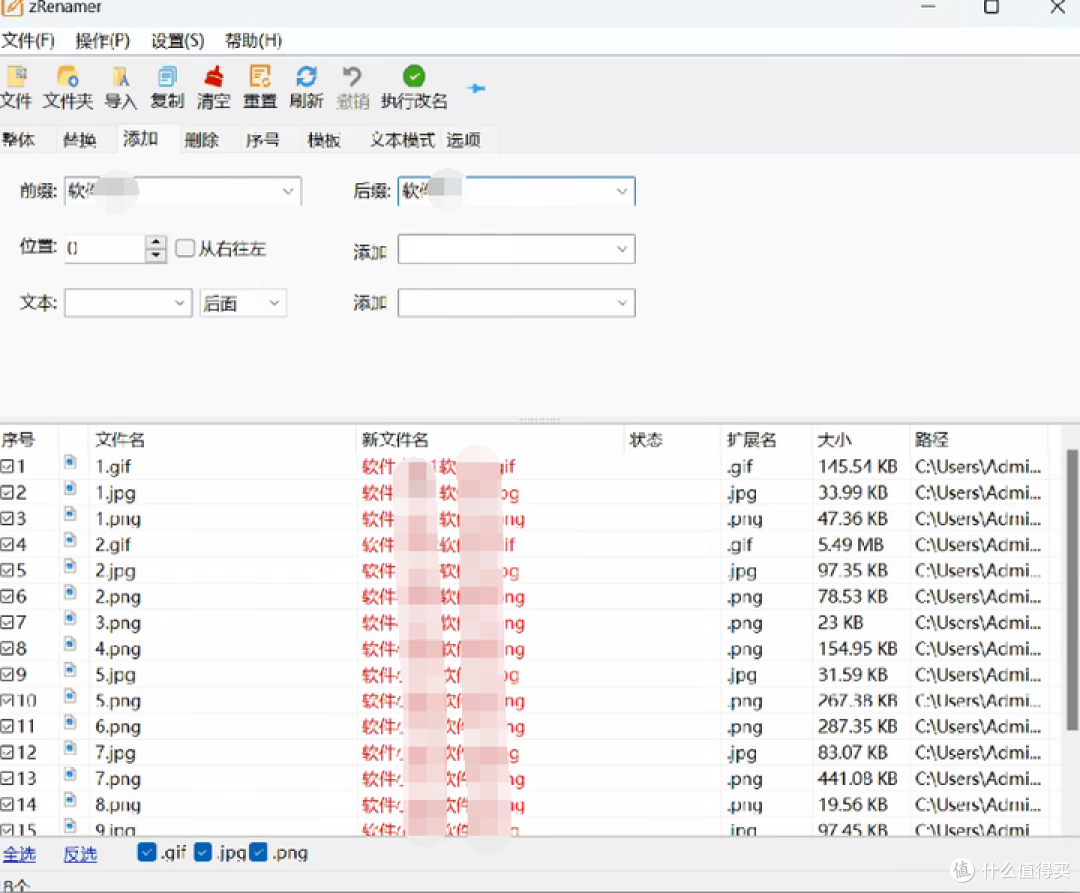Click file icon beside 2.gif
Screen dimensions: 1080x893
[x=70, y=540]
